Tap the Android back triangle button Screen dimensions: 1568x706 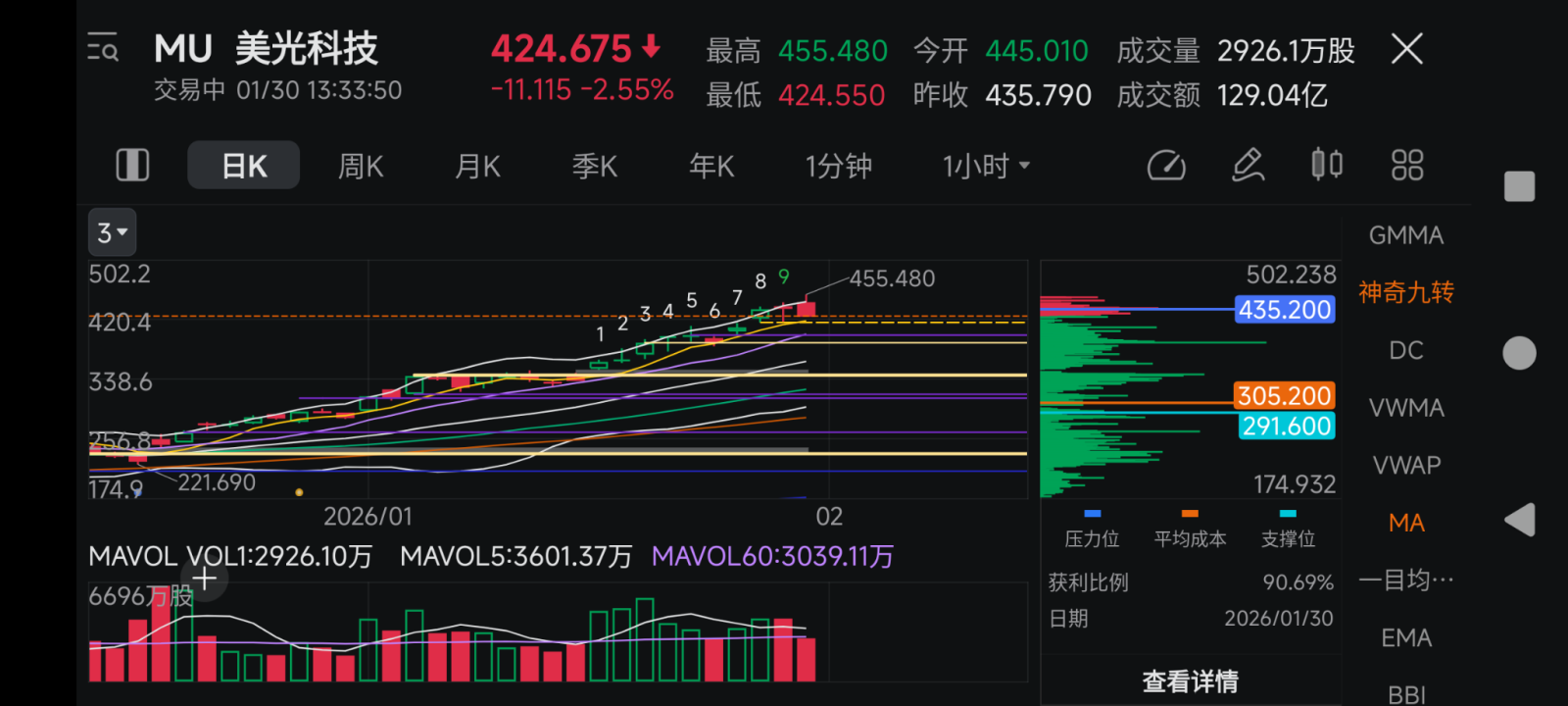click(1520, 520)
